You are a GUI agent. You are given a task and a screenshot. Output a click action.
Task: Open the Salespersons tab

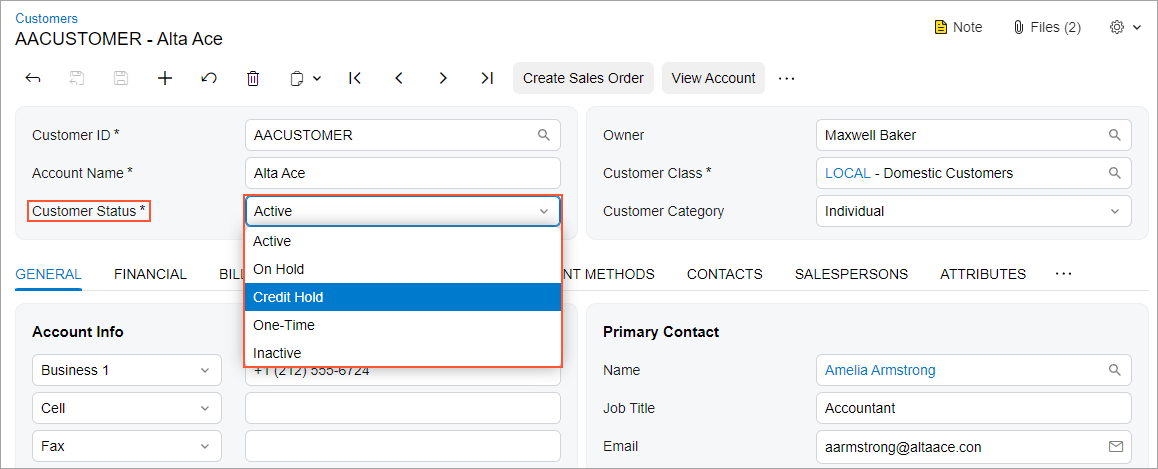coord(851,274)
